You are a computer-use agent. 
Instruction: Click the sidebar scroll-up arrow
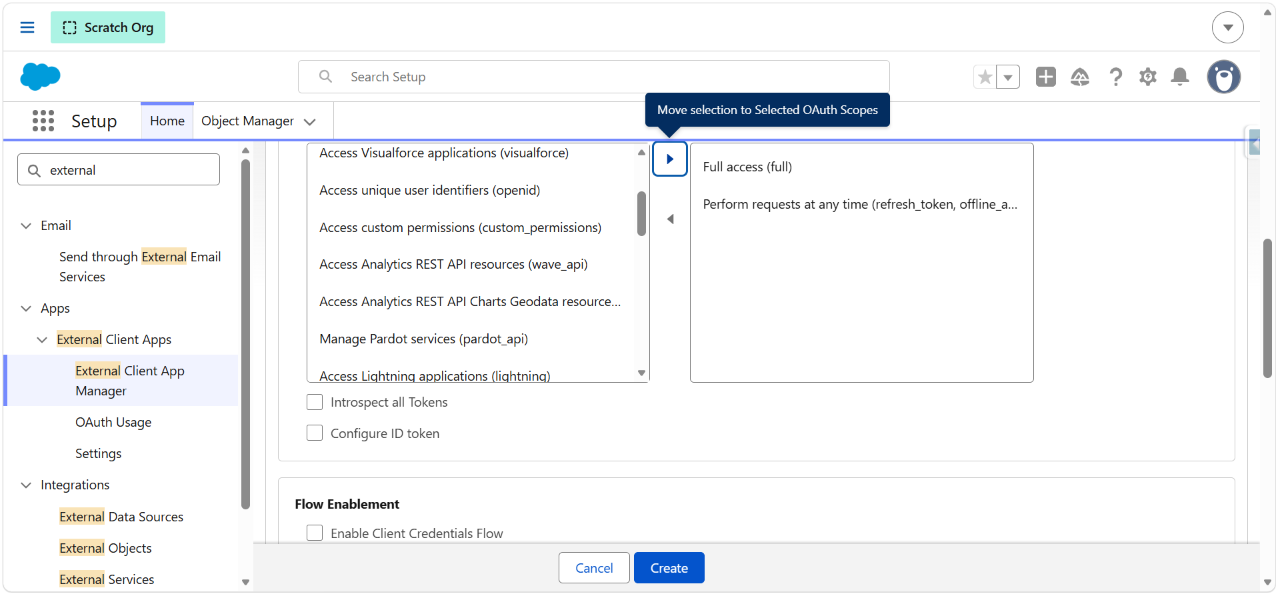point(246,152)
